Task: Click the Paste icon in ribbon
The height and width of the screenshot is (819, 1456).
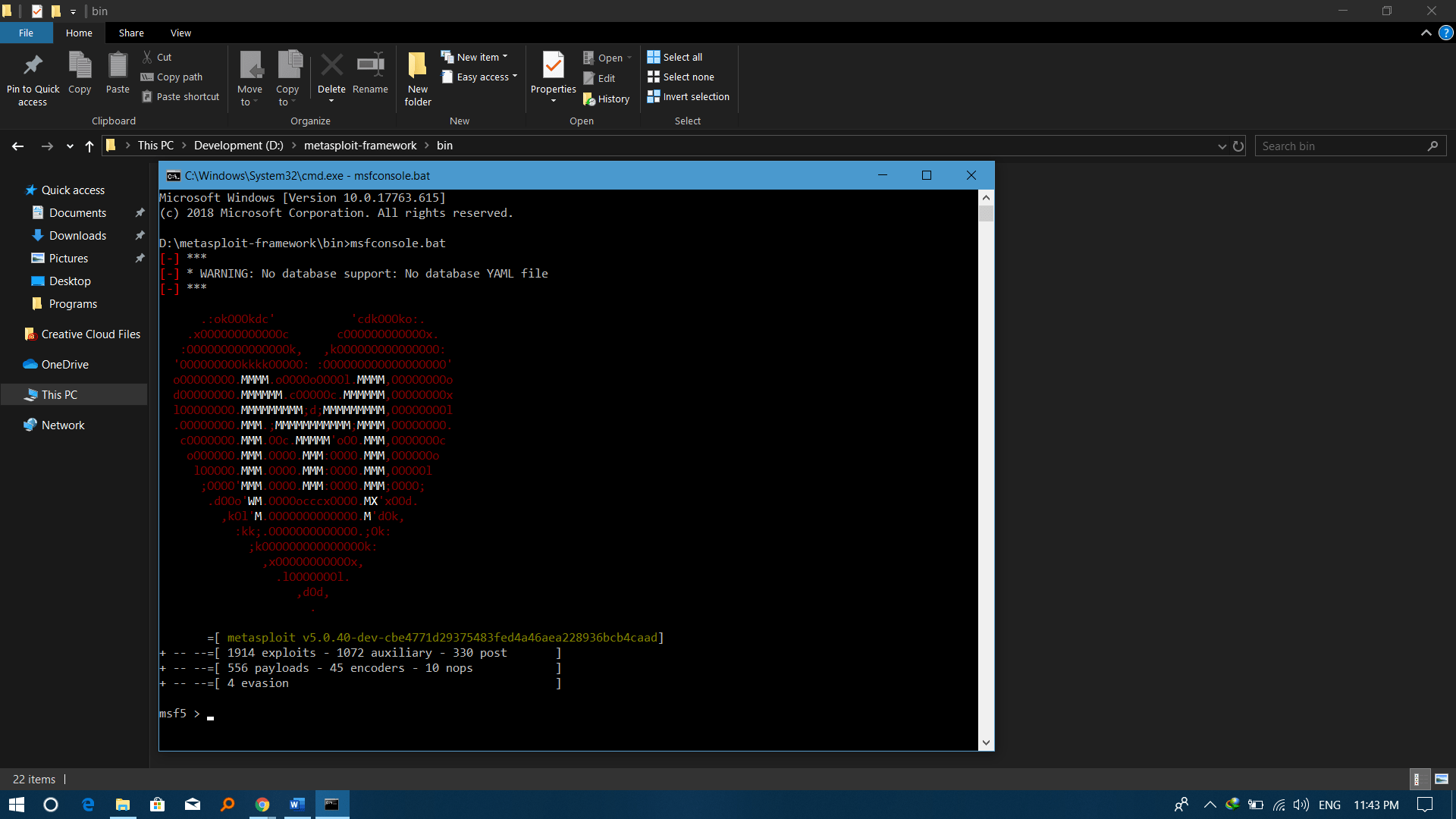Action: pos(118,65)
